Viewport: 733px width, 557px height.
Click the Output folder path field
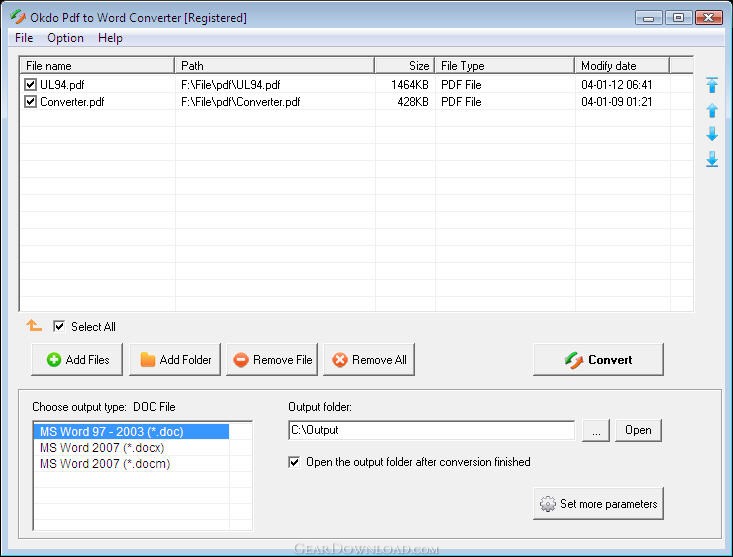(x=430, y=430)
